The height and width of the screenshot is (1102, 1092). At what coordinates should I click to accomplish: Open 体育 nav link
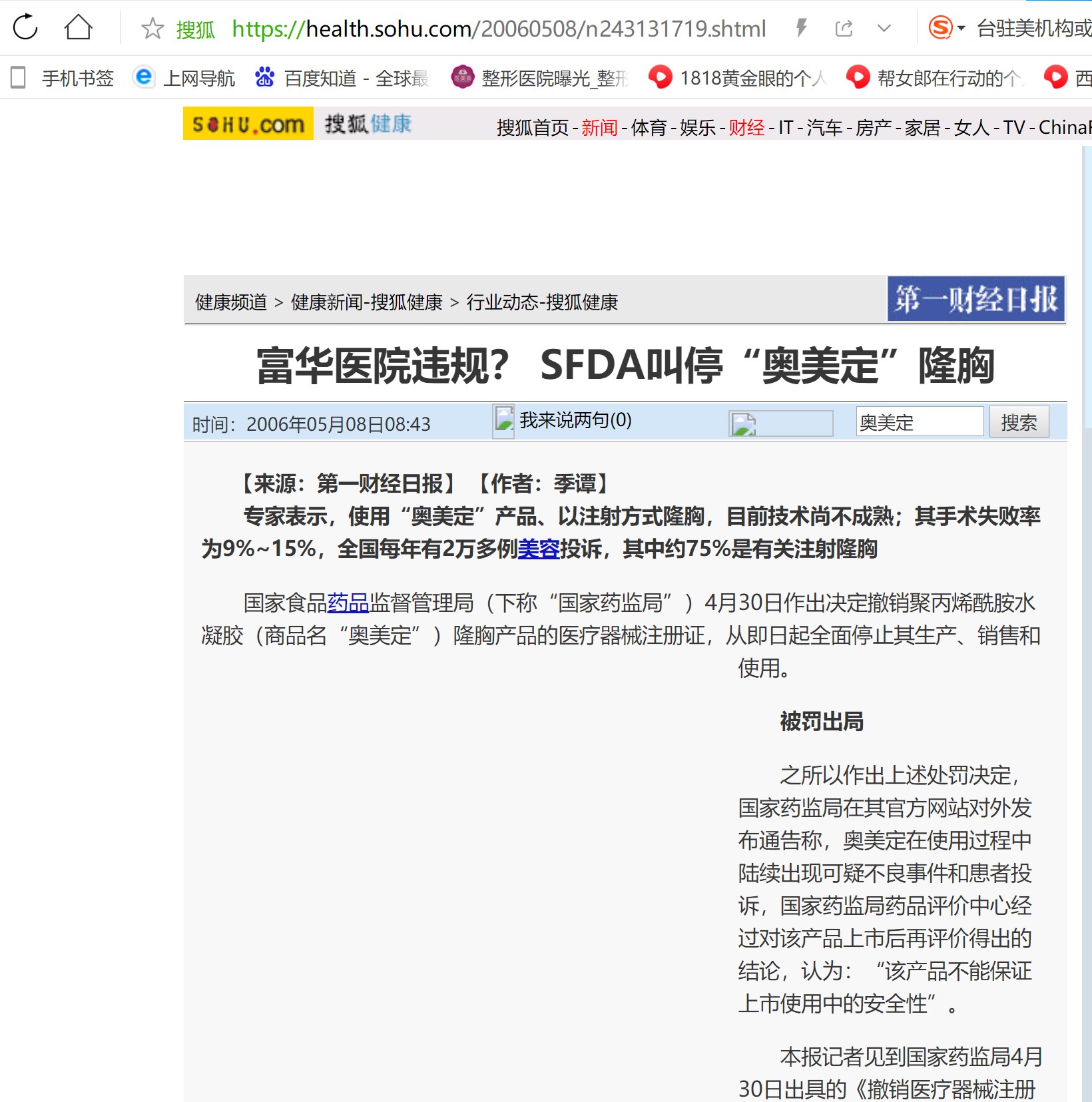coord(649,127)
